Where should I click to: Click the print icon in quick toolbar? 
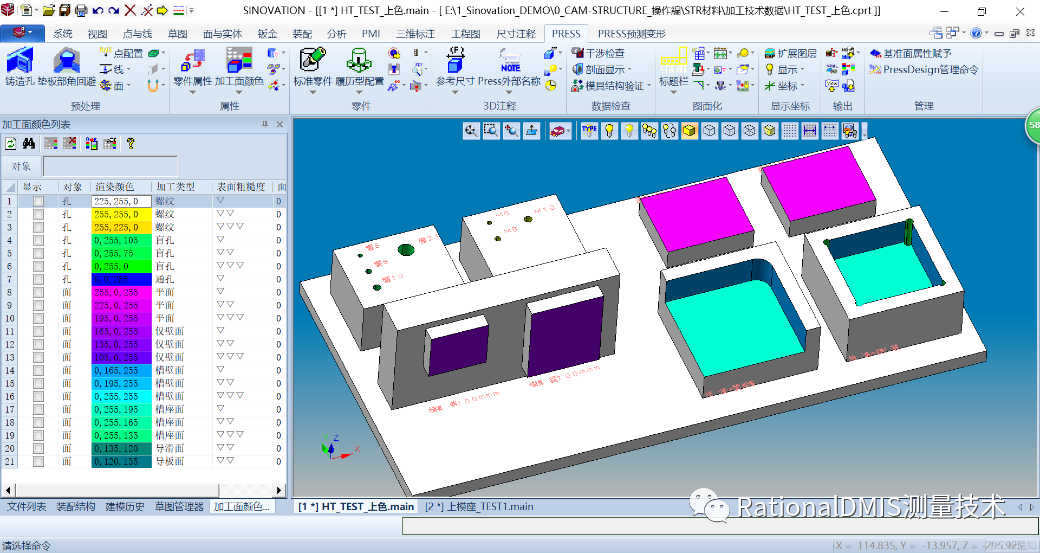(x=81, y=11)
